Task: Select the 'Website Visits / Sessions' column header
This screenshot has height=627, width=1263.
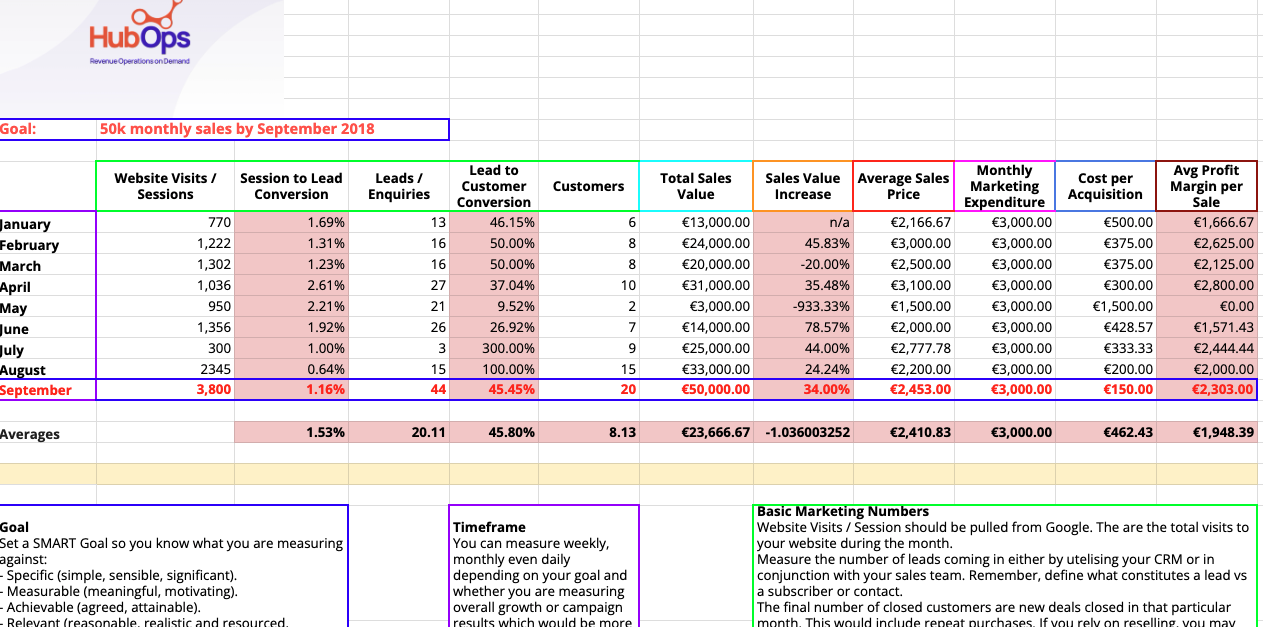Action: tap(164, 184)
